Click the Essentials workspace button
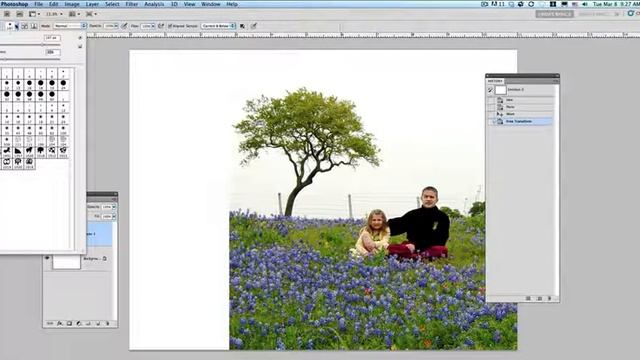640x360 pixels. 554,14
